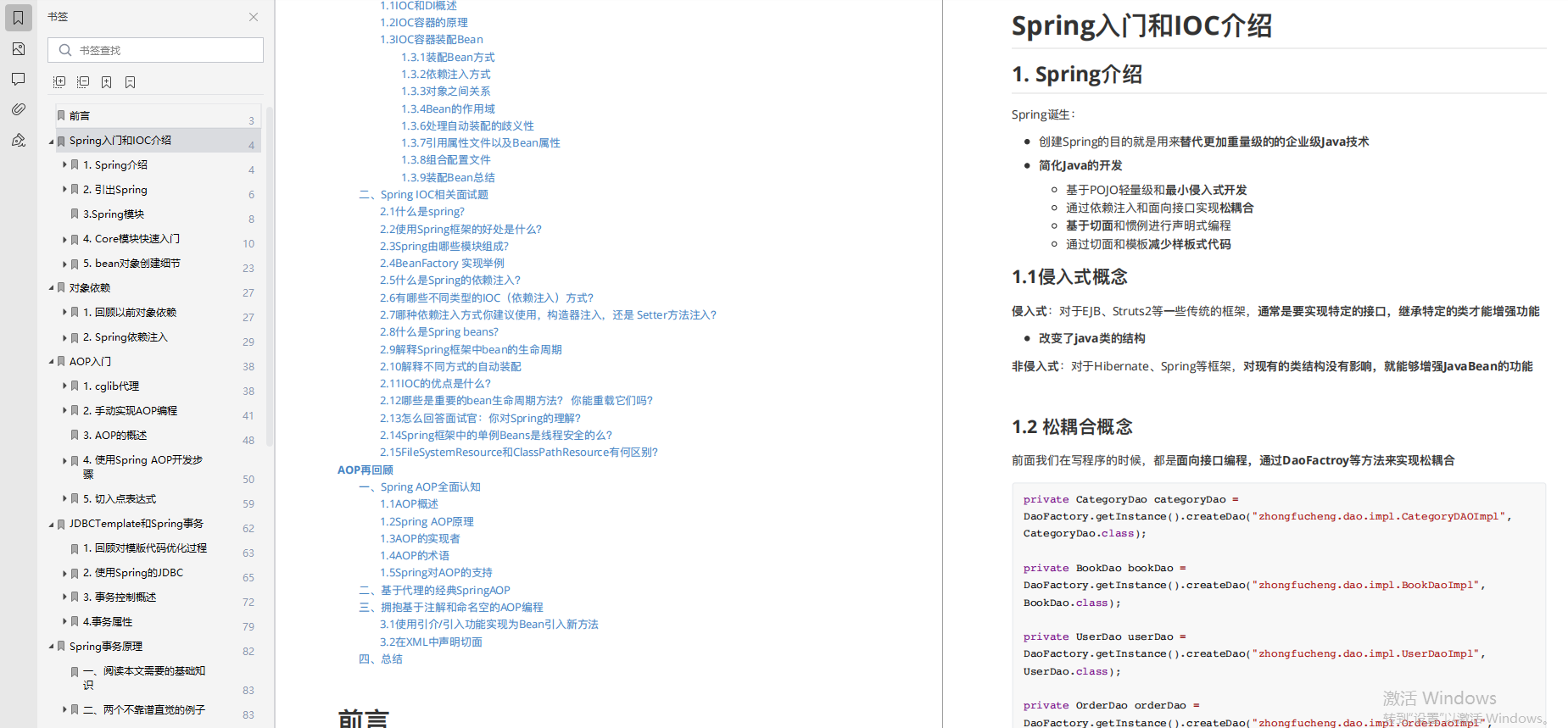1568x728 pixels.
Task: Collapse the Spring事务原理 bookmark
Action: click(x=51, y=647)
